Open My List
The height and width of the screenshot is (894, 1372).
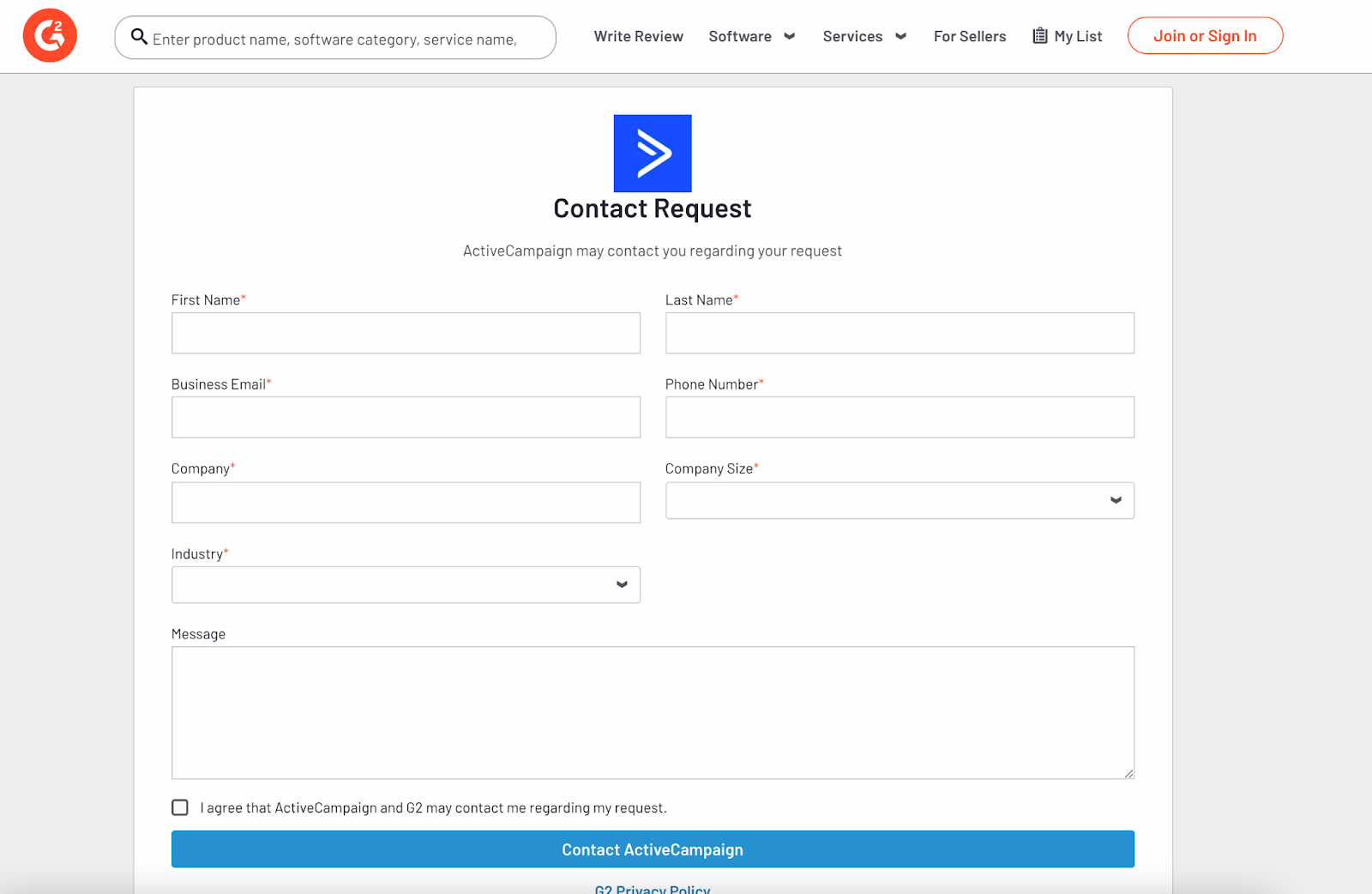[1068, 36]
